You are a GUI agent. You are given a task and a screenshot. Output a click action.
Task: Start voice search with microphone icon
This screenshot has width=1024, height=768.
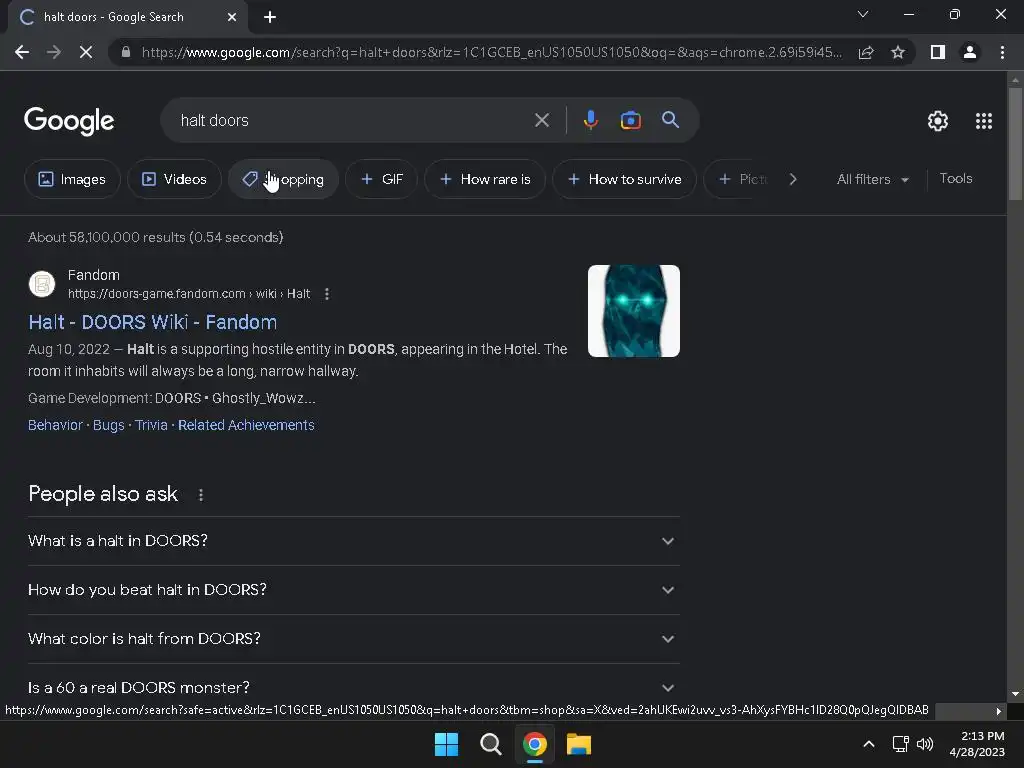pyautogui.click(x=590, y=120)
